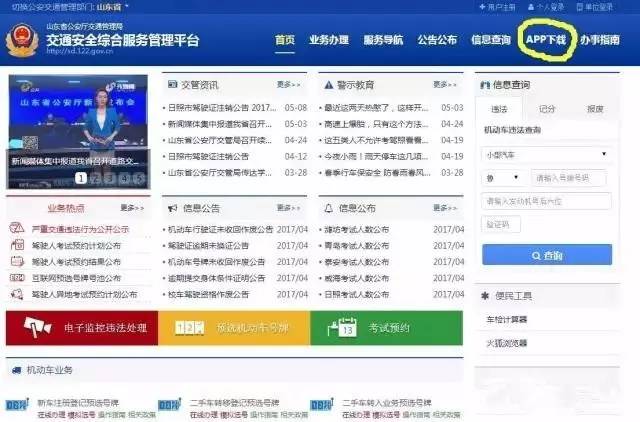Viewport: 640px width, 422px height.
Task: Click the blue 查询 search button
Action: pyautogui.click(x=547, y=255)
